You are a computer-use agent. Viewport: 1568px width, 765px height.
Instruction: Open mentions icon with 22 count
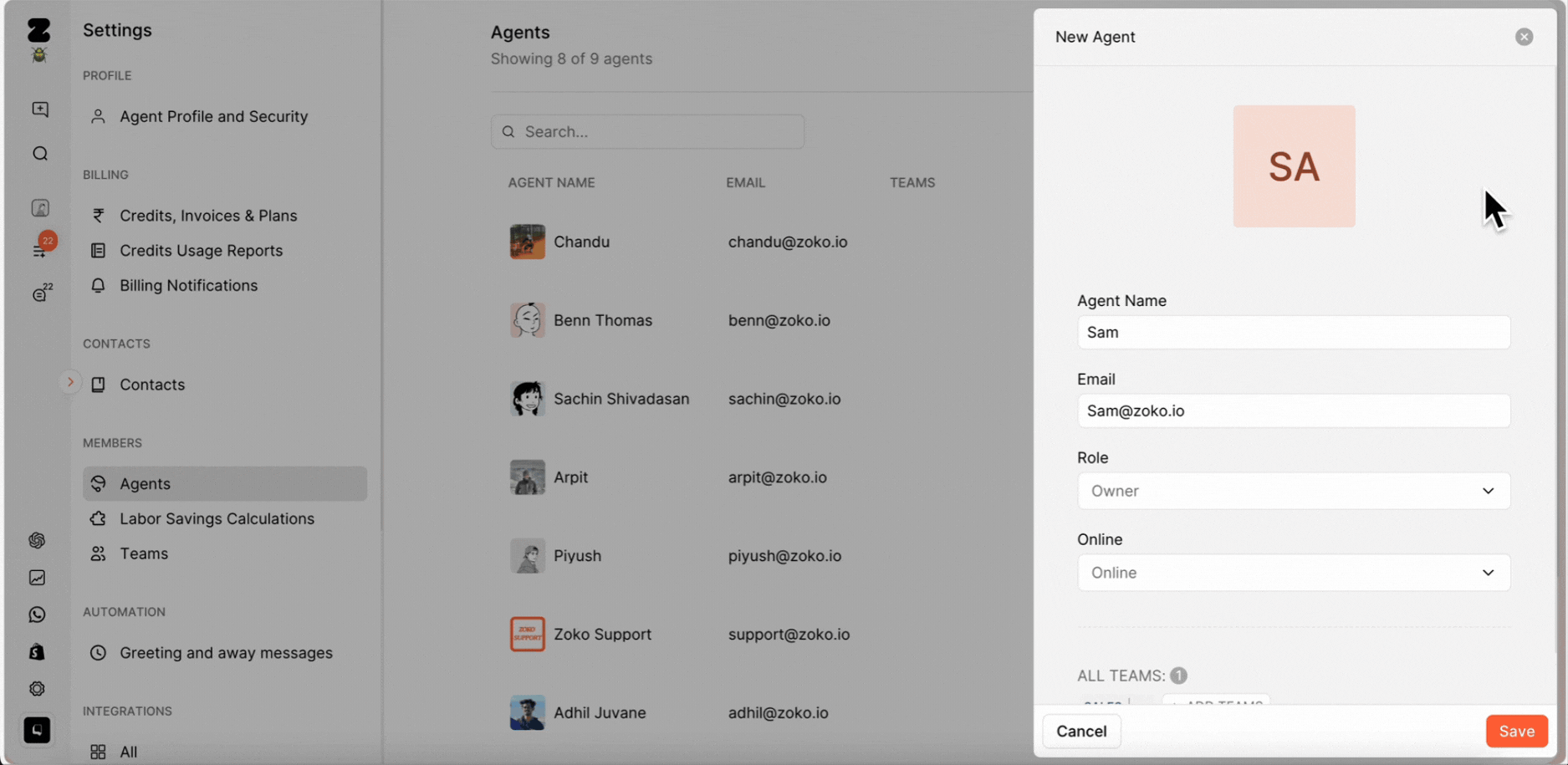click(x=41, y=293)
